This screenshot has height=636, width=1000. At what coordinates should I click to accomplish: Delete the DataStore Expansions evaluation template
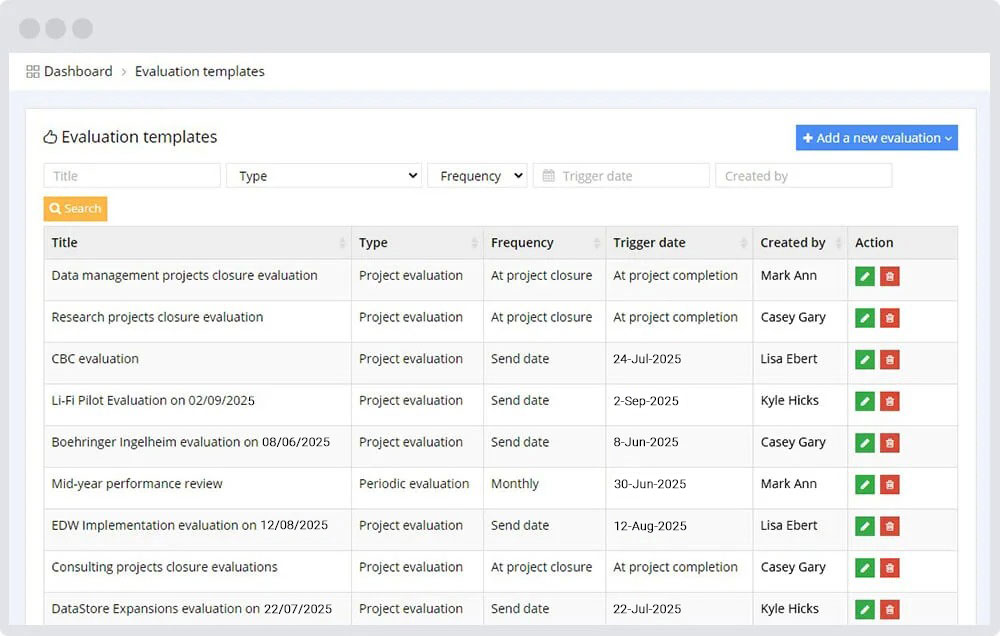[x=890, y=609]
